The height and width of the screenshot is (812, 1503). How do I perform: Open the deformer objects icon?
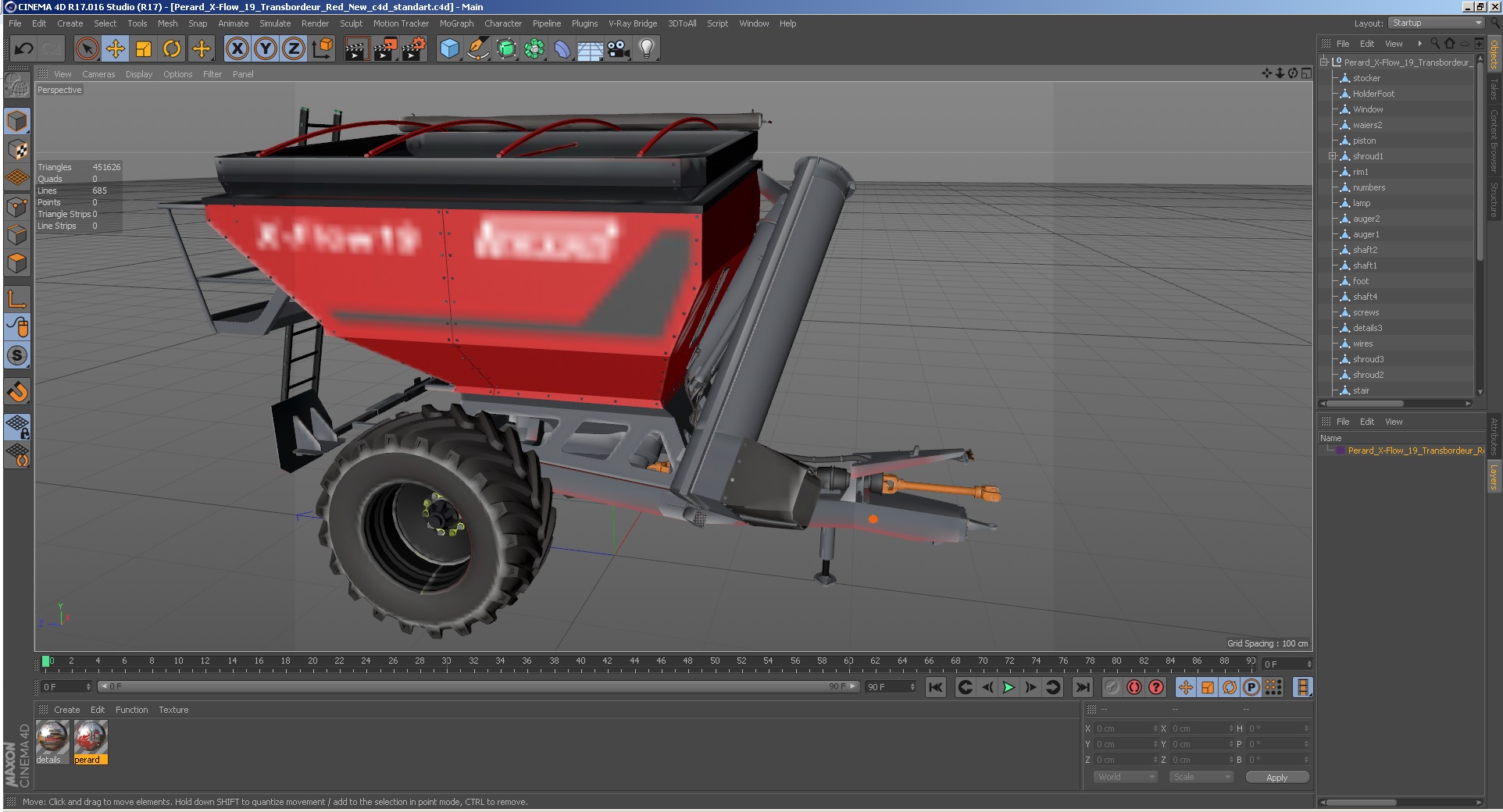click(x=562, y=49)
